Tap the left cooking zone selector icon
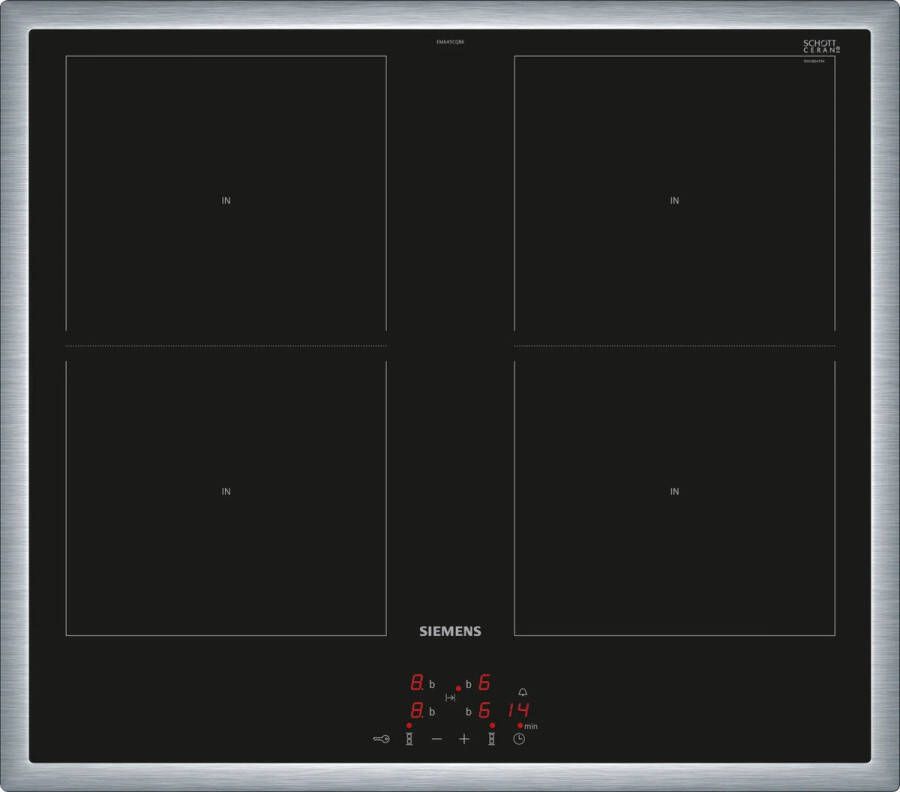The width and height of the screenshot is (900, 792). click(408, 739)
